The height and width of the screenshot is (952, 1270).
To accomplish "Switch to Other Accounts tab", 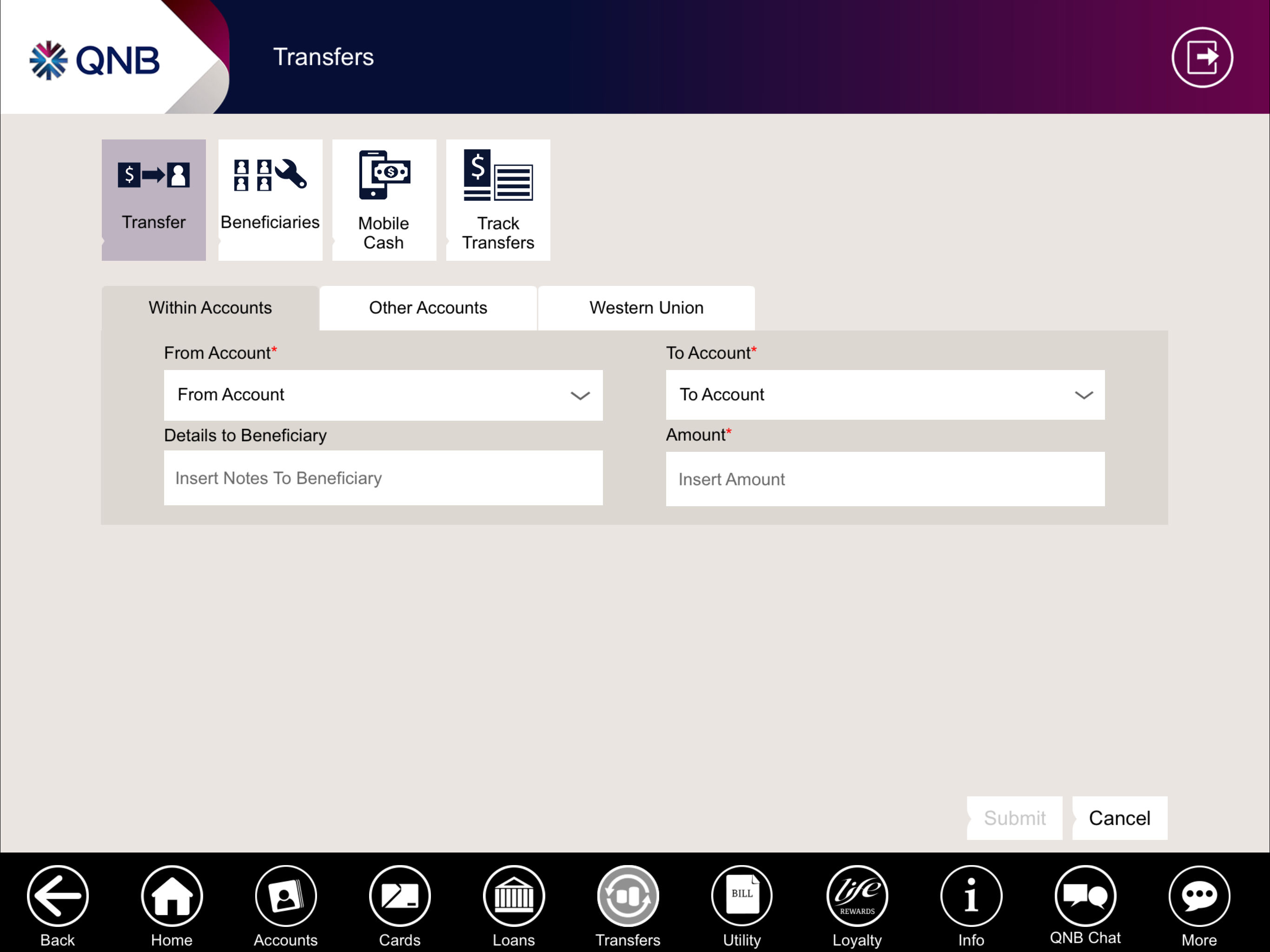I will [428, 308].
